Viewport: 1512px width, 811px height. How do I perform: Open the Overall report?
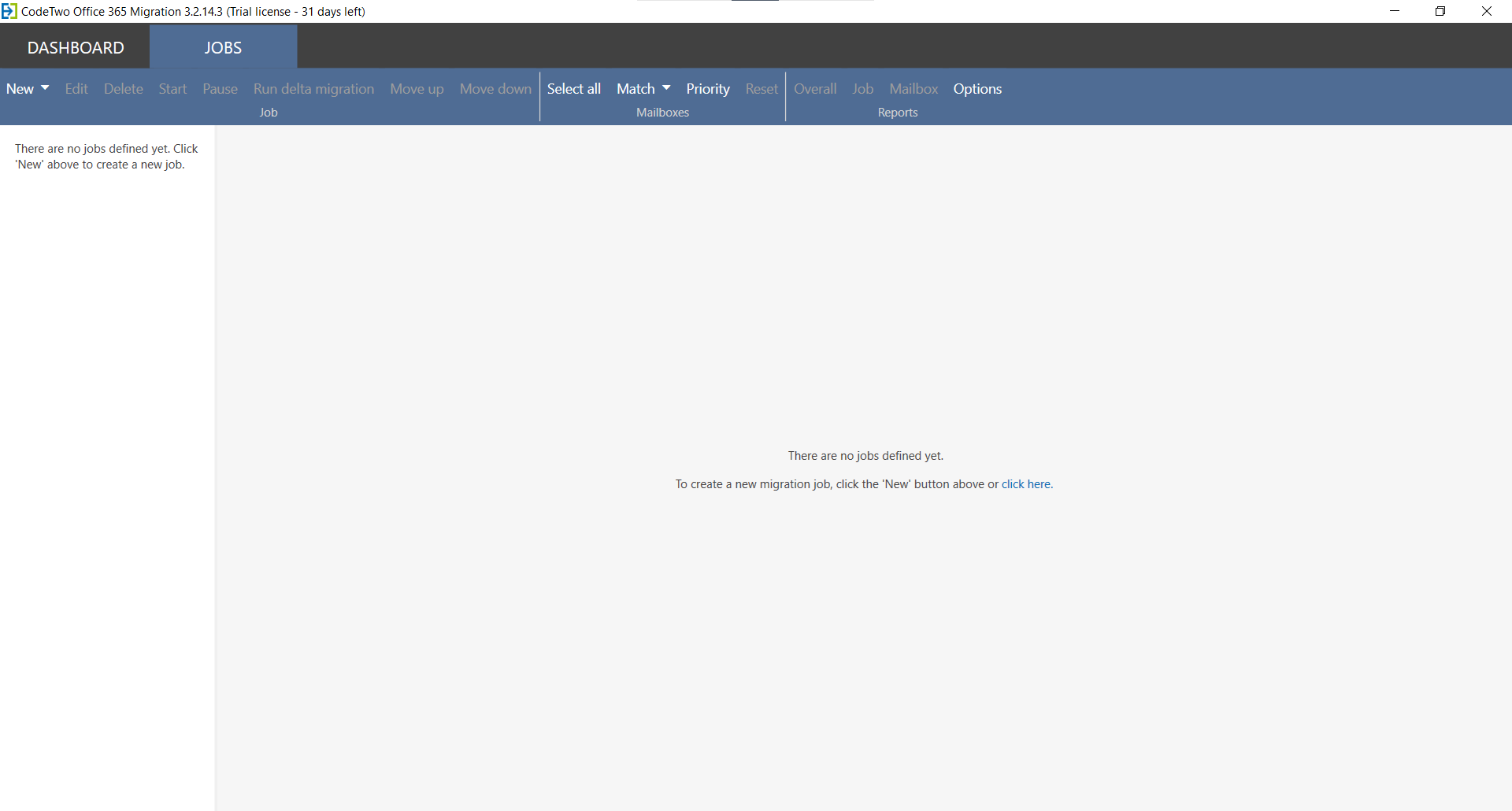click(814, 89)
